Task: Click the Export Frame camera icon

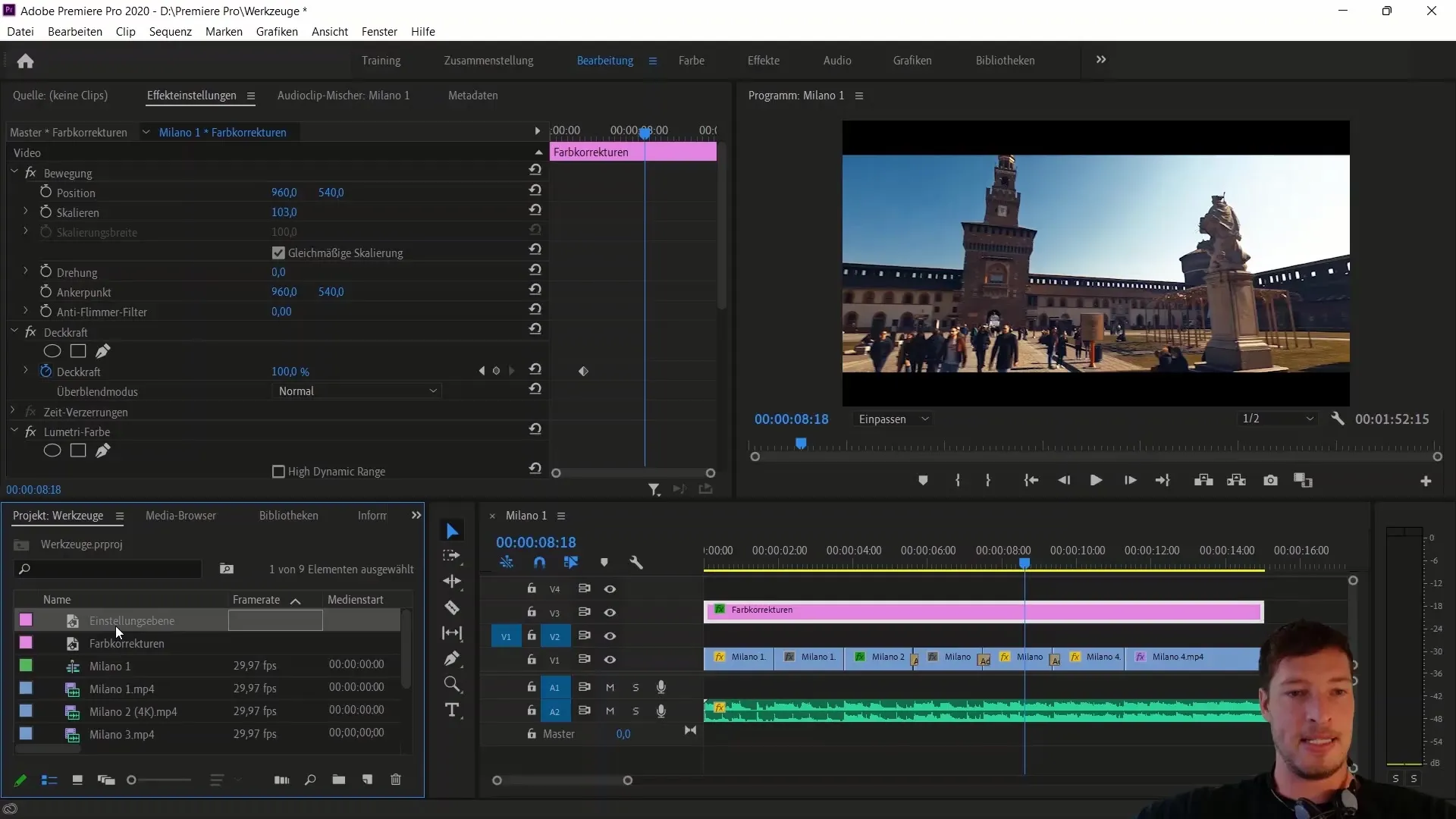Action: pyautogui.click(x=1270, y=481)
